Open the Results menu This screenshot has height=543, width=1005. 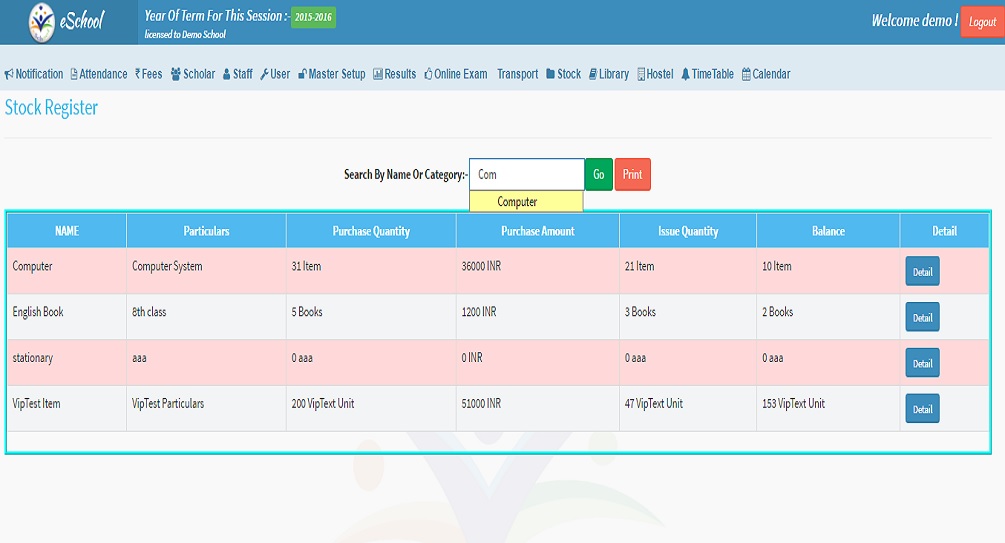click(395, 74)
